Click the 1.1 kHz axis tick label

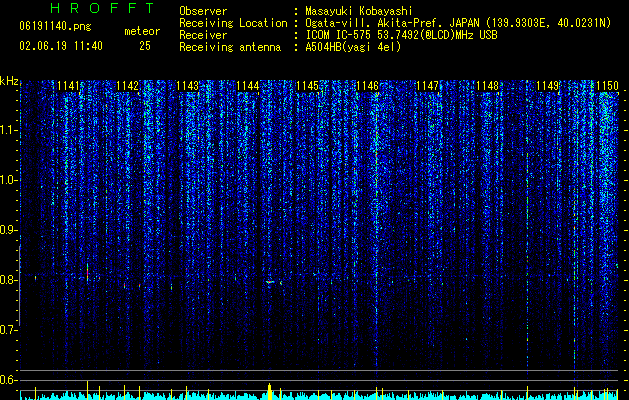(8, 130)
